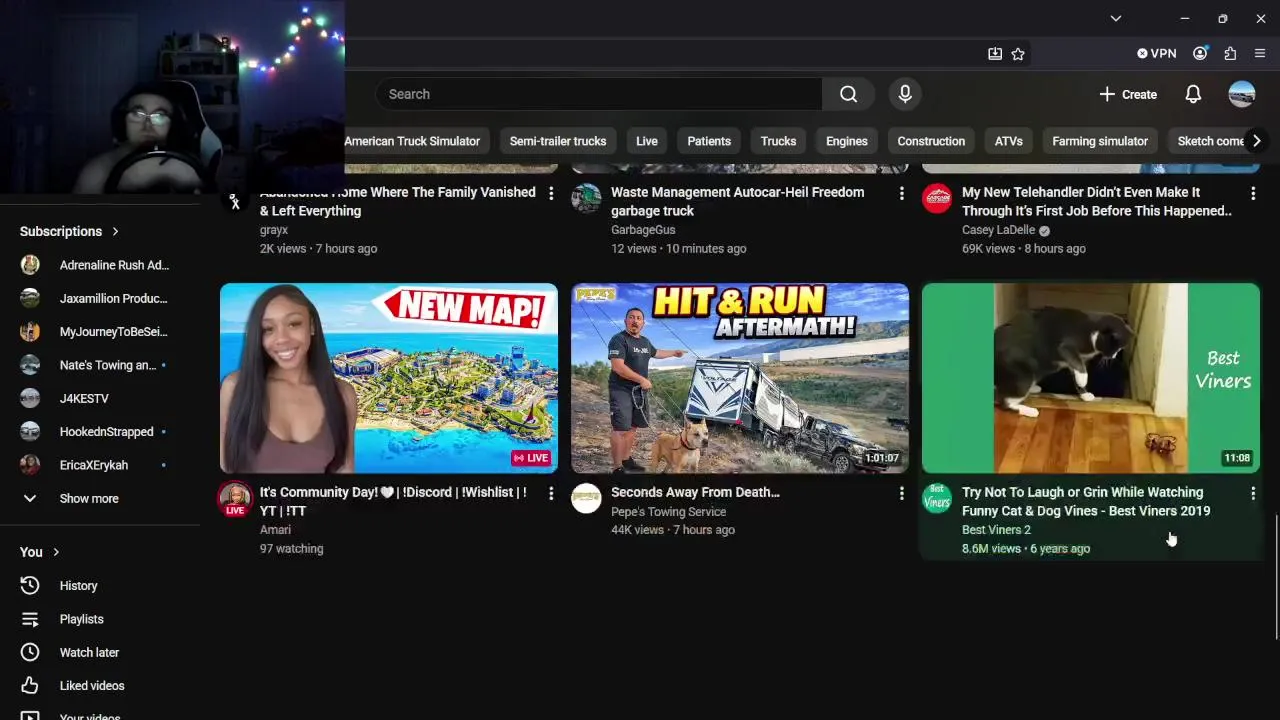1280x720 pixels.
Task: Open GarbageGus channel avatar
Action: pyautogui.click(x=586, y=198)
